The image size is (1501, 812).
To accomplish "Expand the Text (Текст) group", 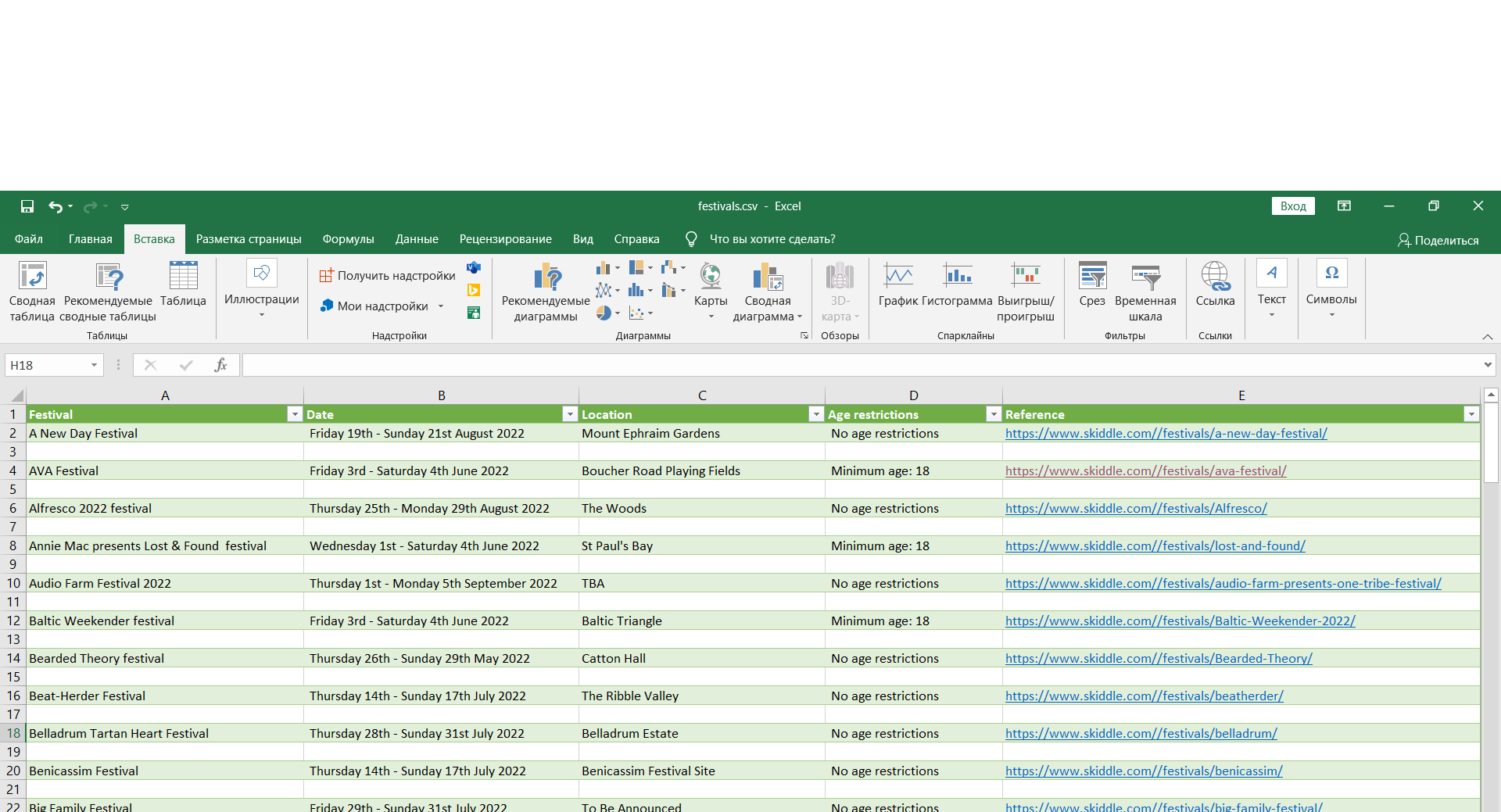I will [x=1272, y=290].
